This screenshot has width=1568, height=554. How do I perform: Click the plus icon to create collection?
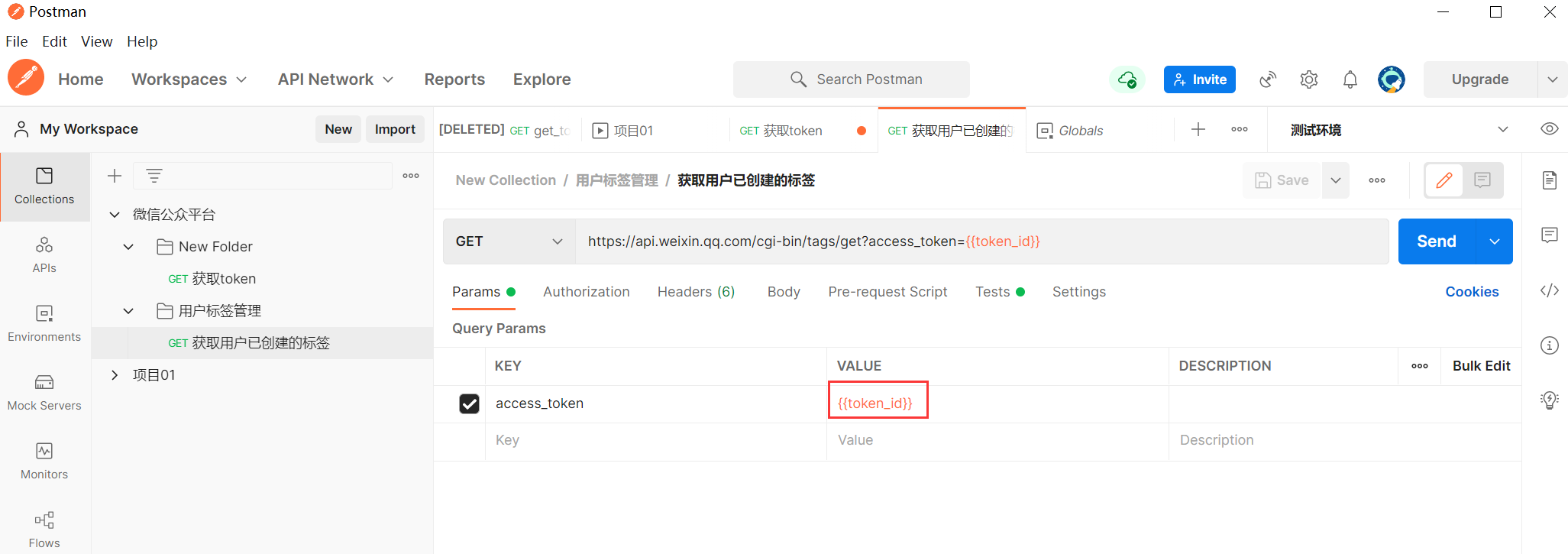[115, 176]
